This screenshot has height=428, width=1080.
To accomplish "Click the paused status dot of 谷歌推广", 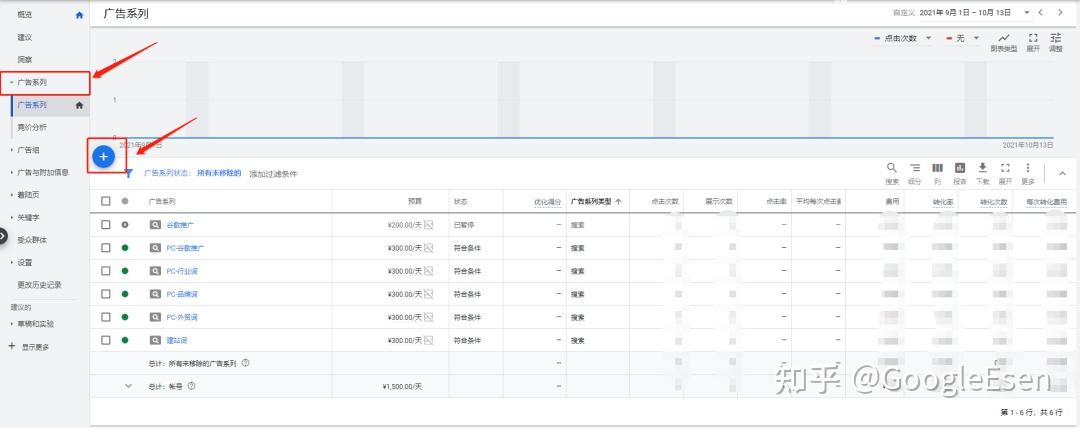I will pyautogui.click(x=125, y=225).
